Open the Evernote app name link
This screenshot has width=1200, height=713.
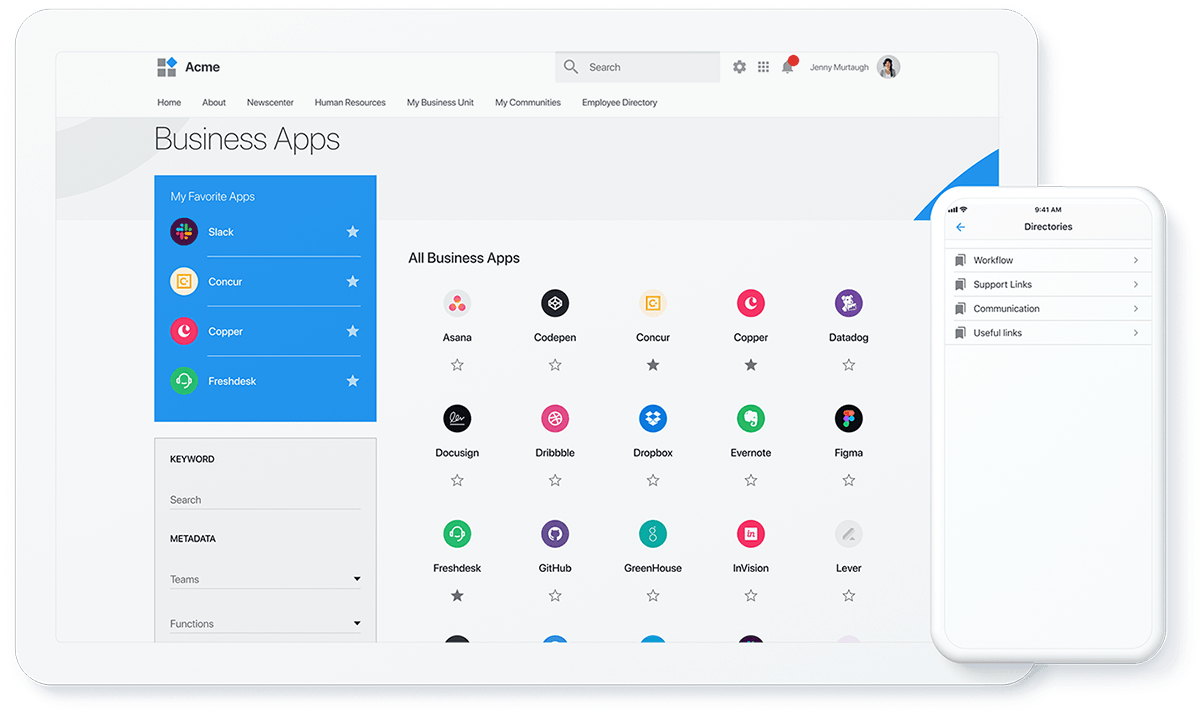click(751, 453)
